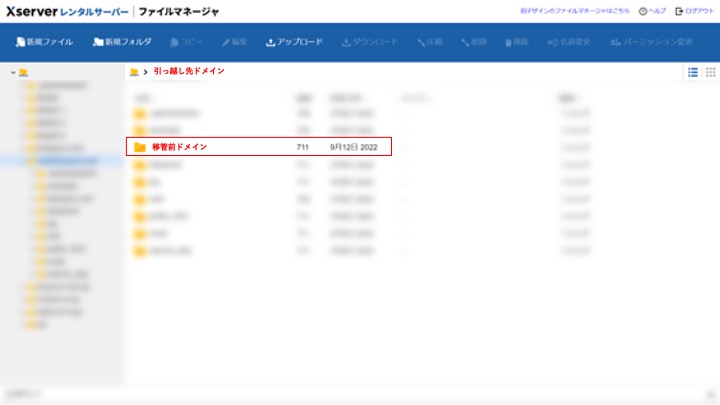720x405 pixels.
Task: Click the 編集 edit toolbar button
Action: [235, 42]
